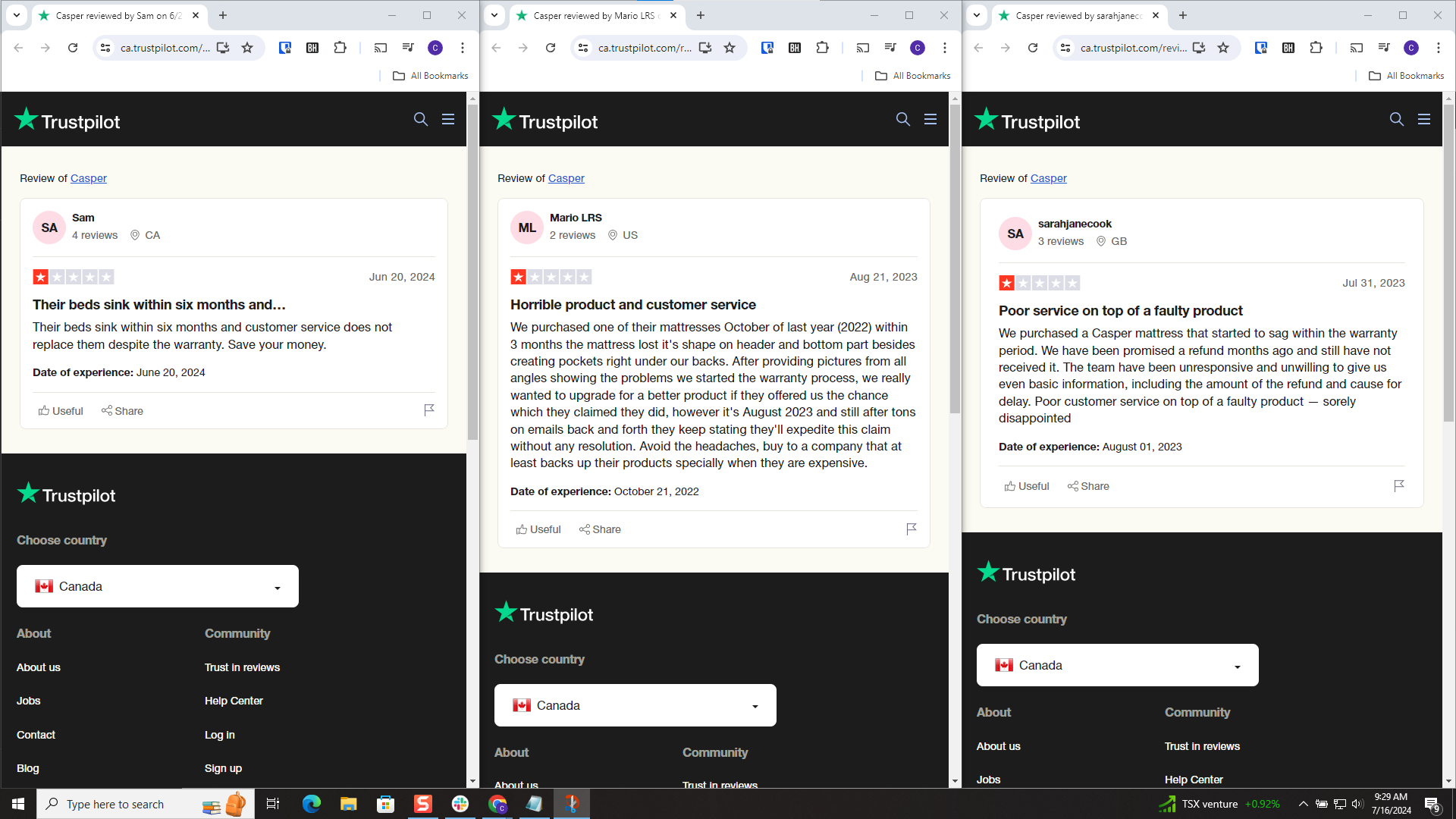Open hamburger menu in Sam review window

pyautogui.click(x=448, y=119)
